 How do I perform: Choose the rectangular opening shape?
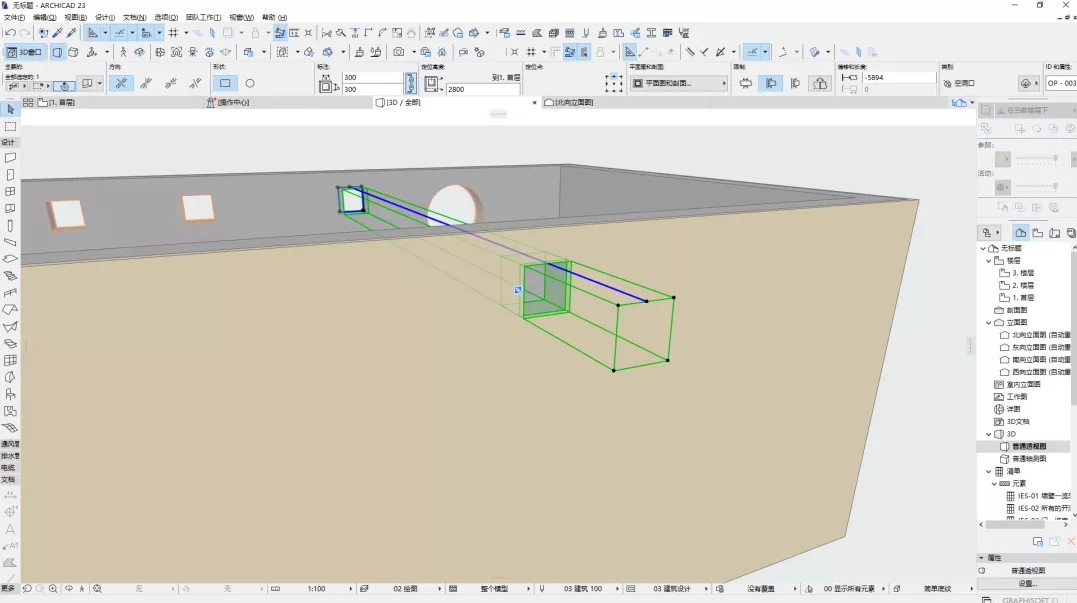point(225,84)
